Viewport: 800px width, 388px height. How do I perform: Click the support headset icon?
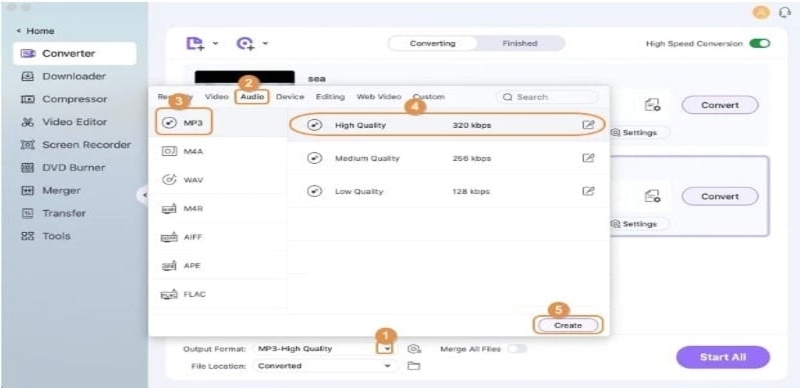[x=784, y=13]
